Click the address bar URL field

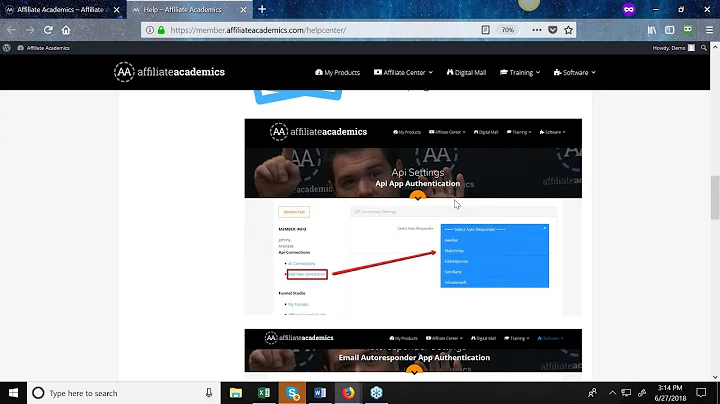coord(321,30)
